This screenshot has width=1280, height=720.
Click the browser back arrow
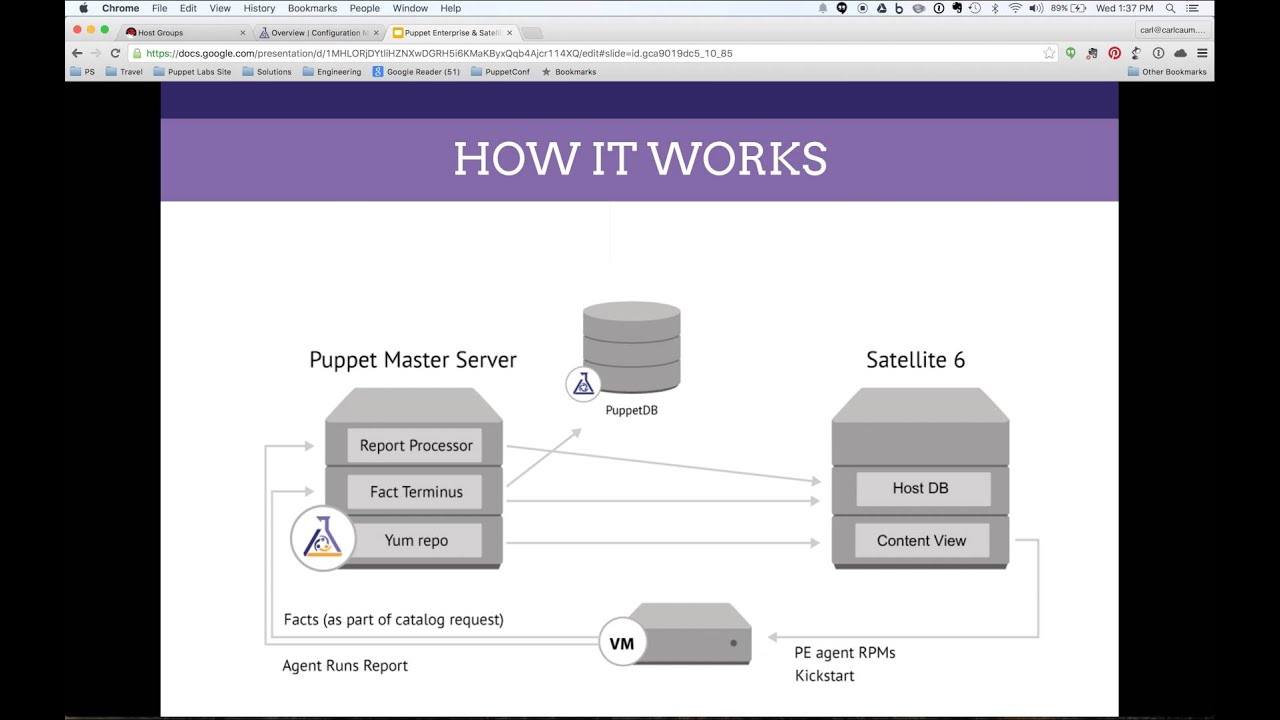point(77,53)
